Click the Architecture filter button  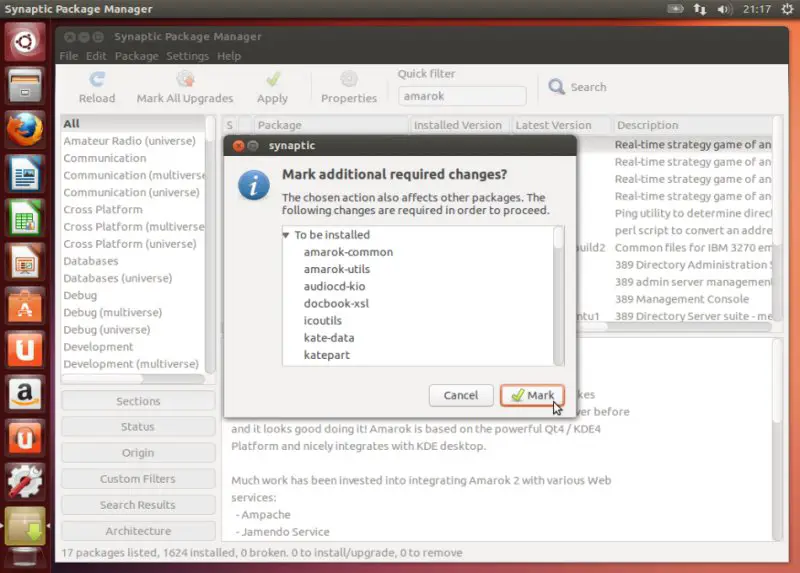(x=138, y=531)
